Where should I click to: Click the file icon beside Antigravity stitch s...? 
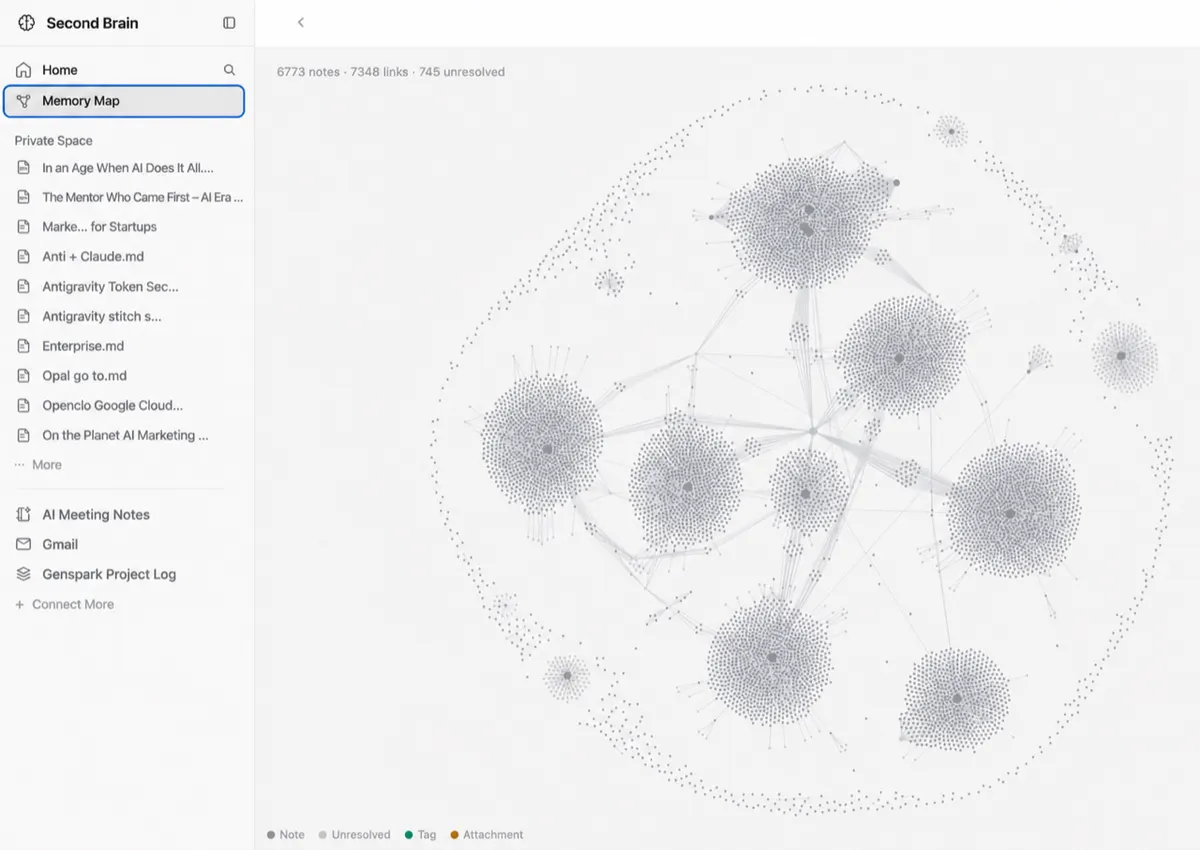[x=24, y=316]
